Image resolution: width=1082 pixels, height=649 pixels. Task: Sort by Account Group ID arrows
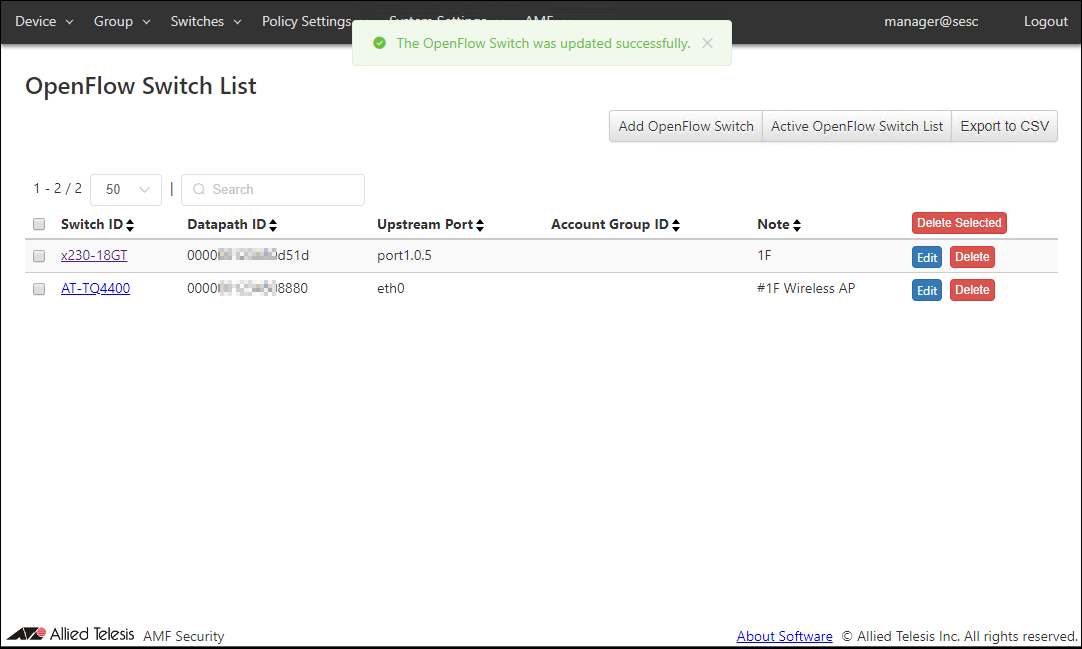click(676, 225)
